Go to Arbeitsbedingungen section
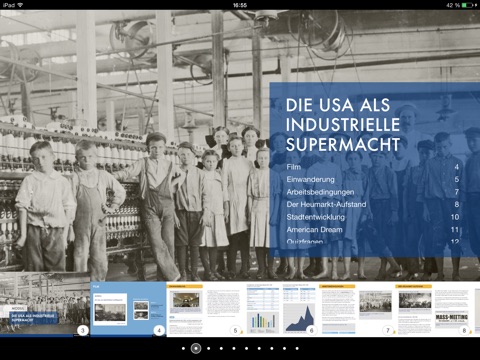The height and width of the screenshot is (360, 480). (320, 192)
